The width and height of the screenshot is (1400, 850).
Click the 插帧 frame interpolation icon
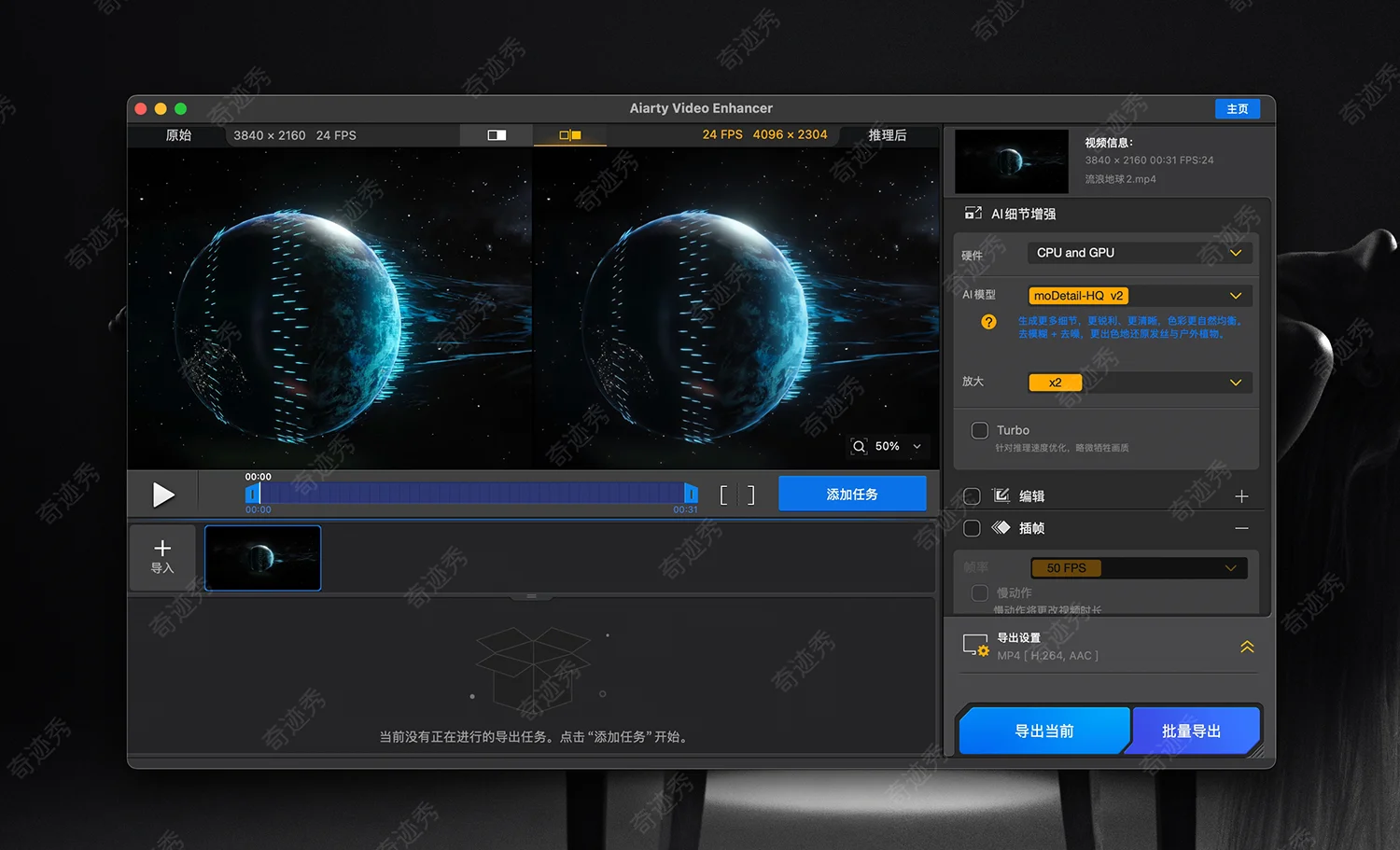point(1001,528)
